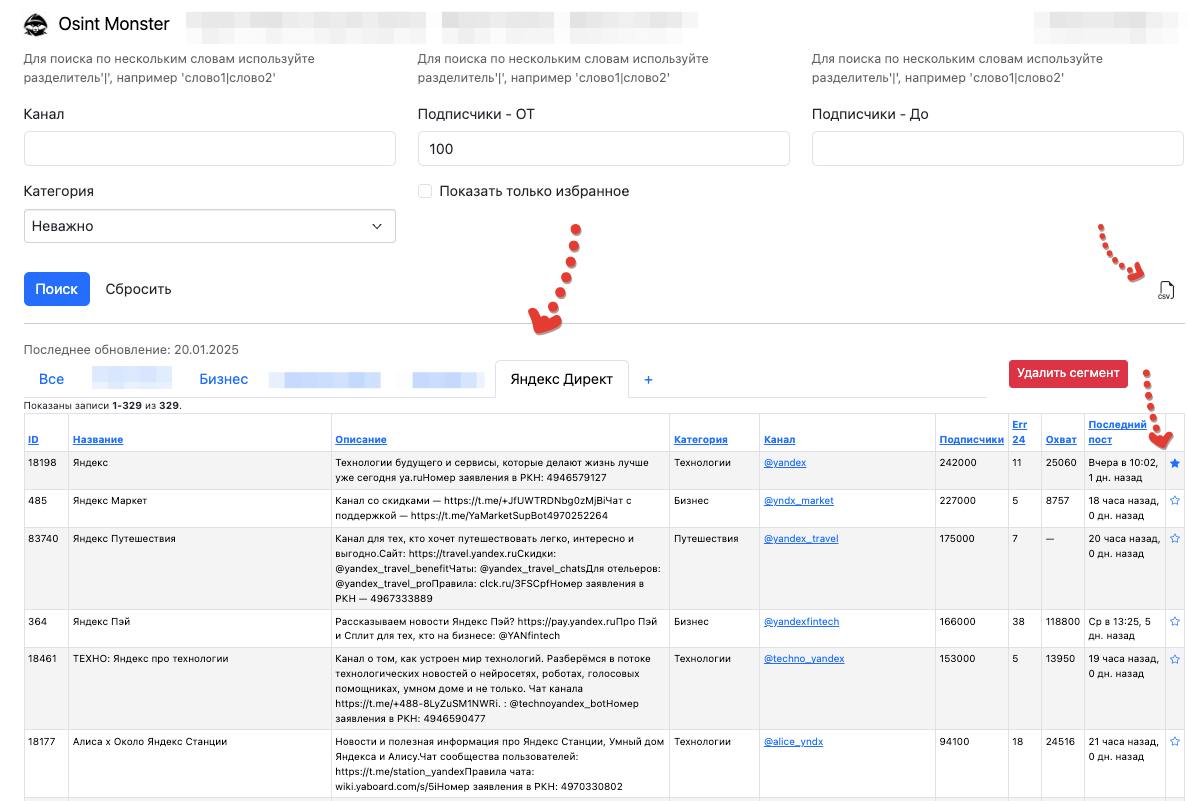
Task: Favorite the Яндекс Маркет channel
Action: coord(1174,500)
